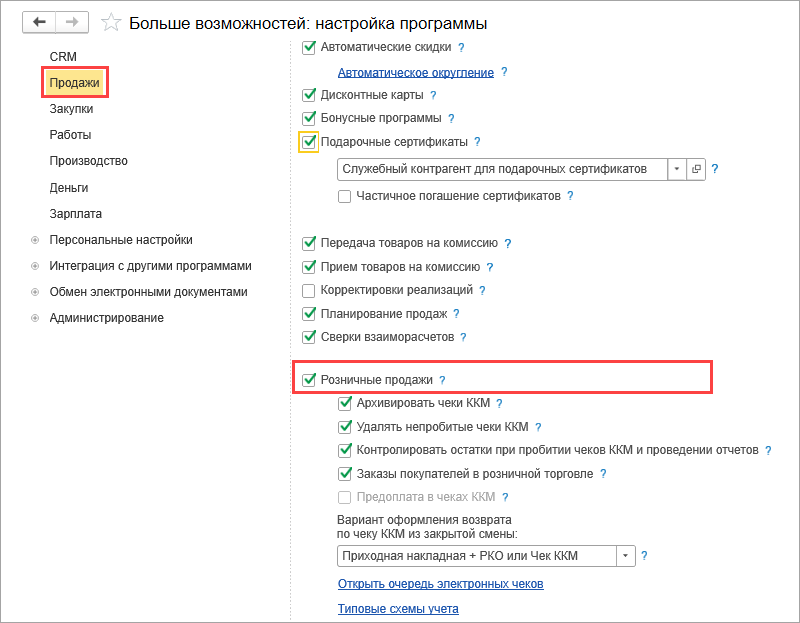Enable Корректировки реализаций checkbox
The height and width of the screenshot is (623, 800).
pos(309,290)
